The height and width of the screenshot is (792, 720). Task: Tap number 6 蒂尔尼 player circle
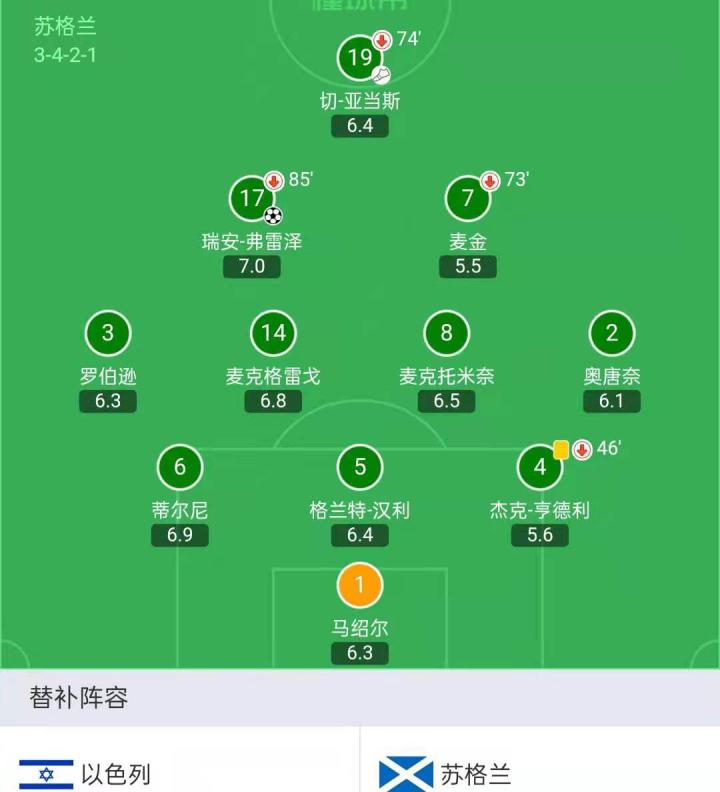pos(180,467)
